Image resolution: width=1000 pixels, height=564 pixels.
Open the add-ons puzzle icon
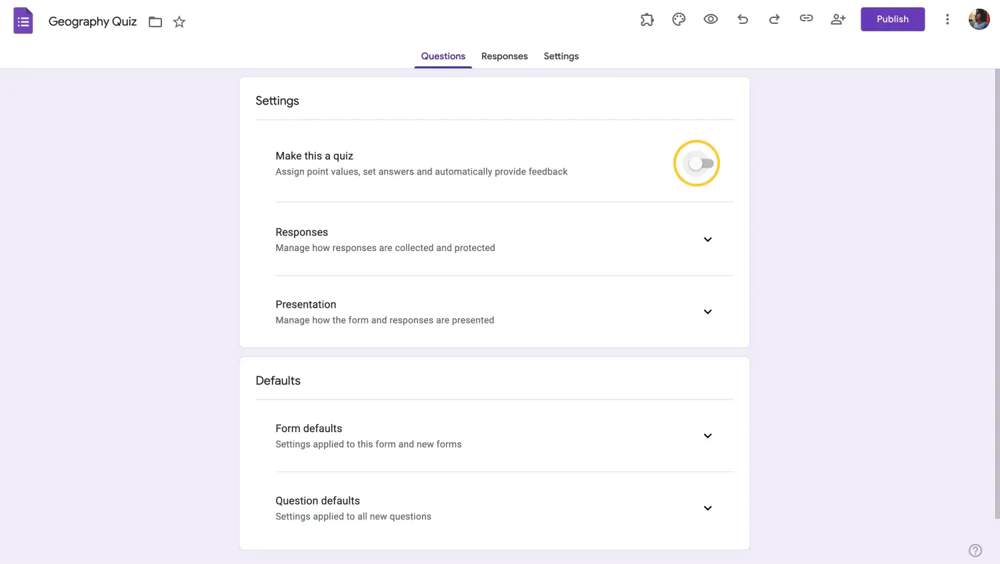coord(647,19)
